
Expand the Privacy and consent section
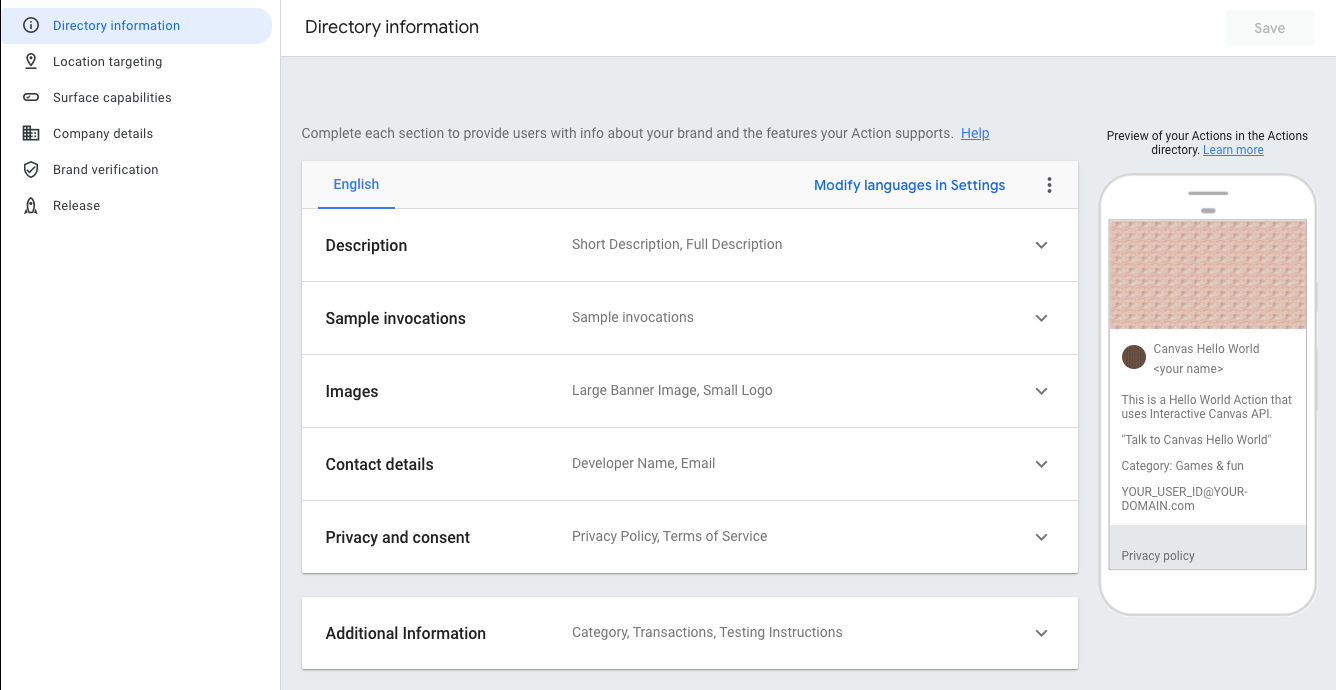(1041, 537)
